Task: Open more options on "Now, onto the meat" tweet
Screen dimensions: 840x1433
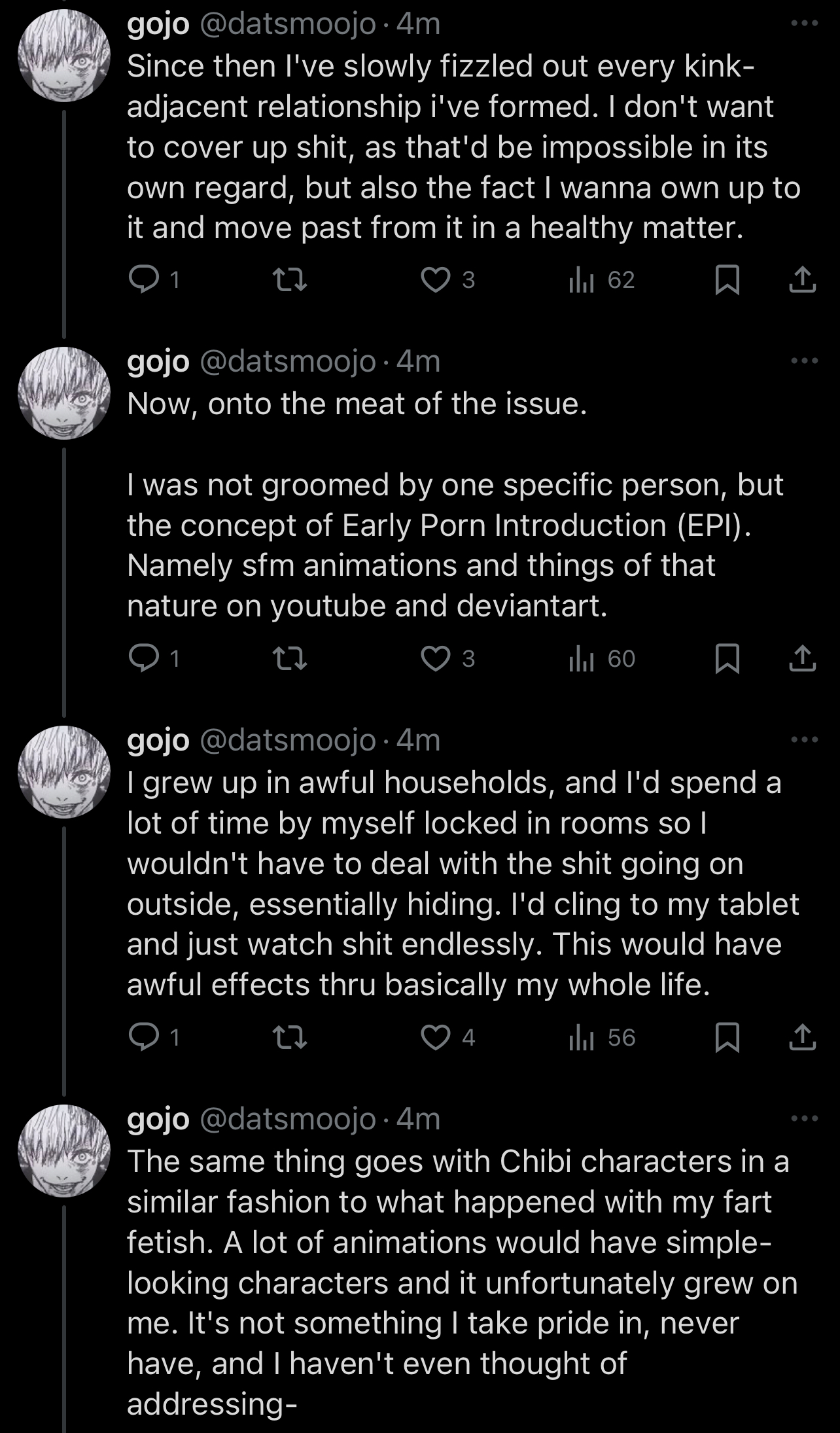Action: coord(804,361)
